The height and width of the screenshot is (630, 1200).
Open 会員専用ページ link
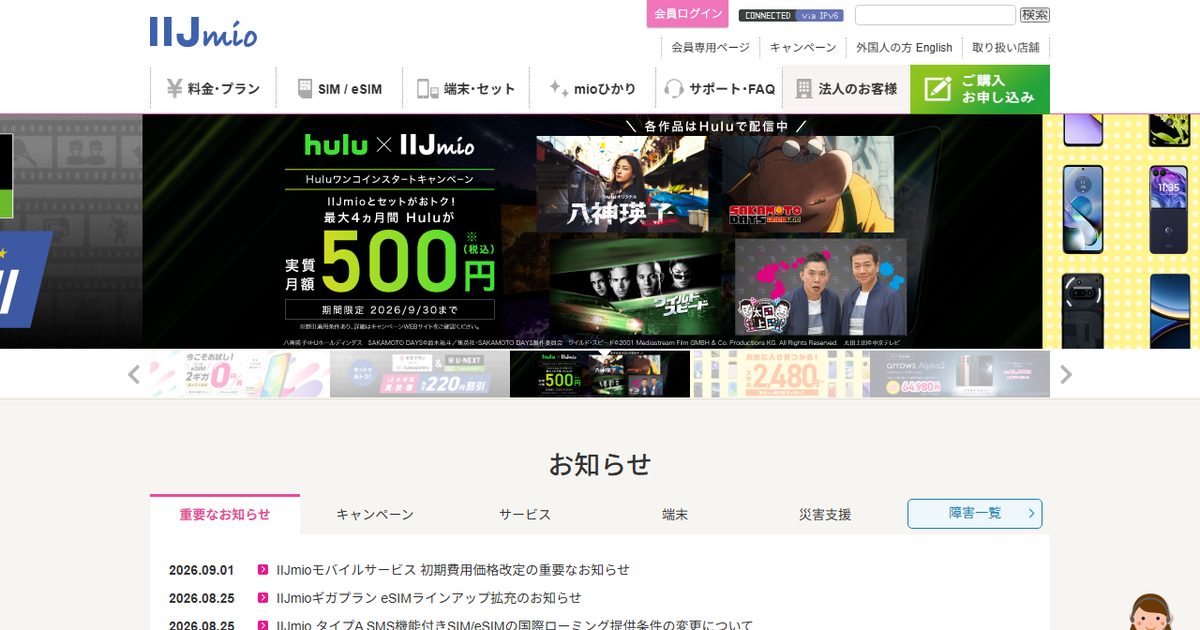[710, 47]
